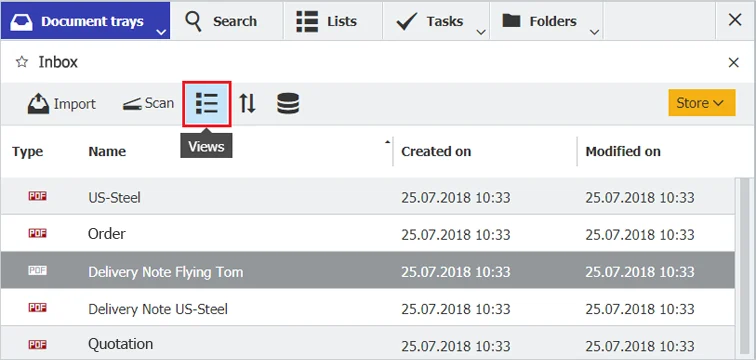Switch to the Folders tab
Screen dimensions: 756x360
point(546,21)
